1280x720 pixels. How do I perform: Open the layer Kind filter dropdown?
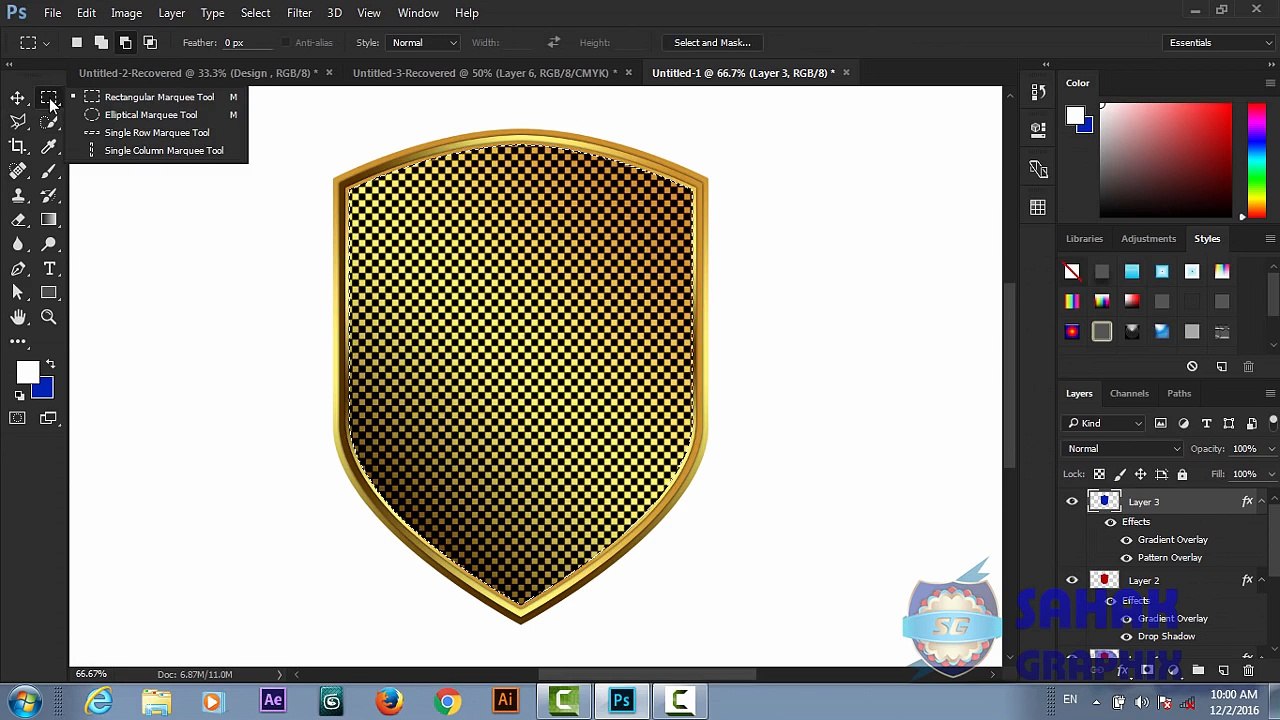click(x=1105, y=424)
